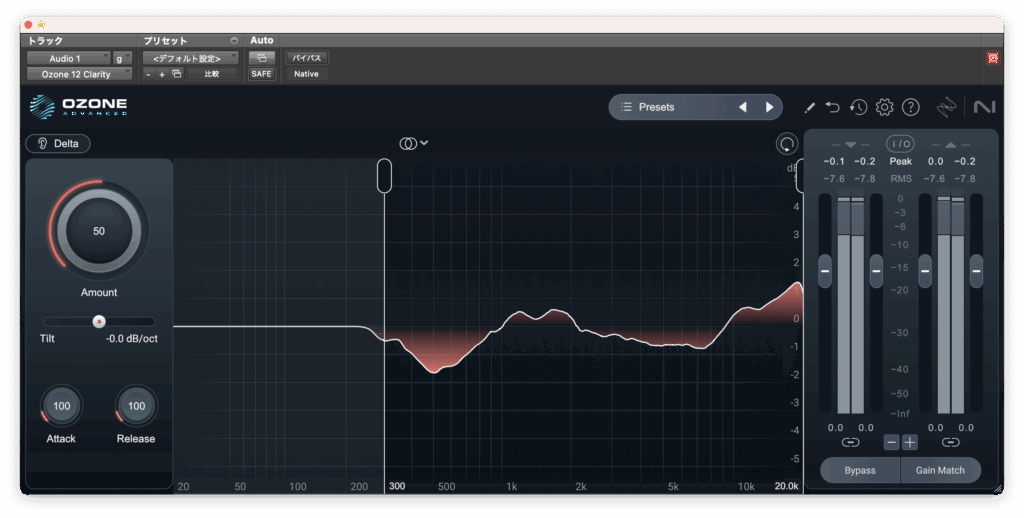Viewport: 1024px width, 518px height.
Task: Expand the stereo channel mode dropdown
Action: [413, 143]
